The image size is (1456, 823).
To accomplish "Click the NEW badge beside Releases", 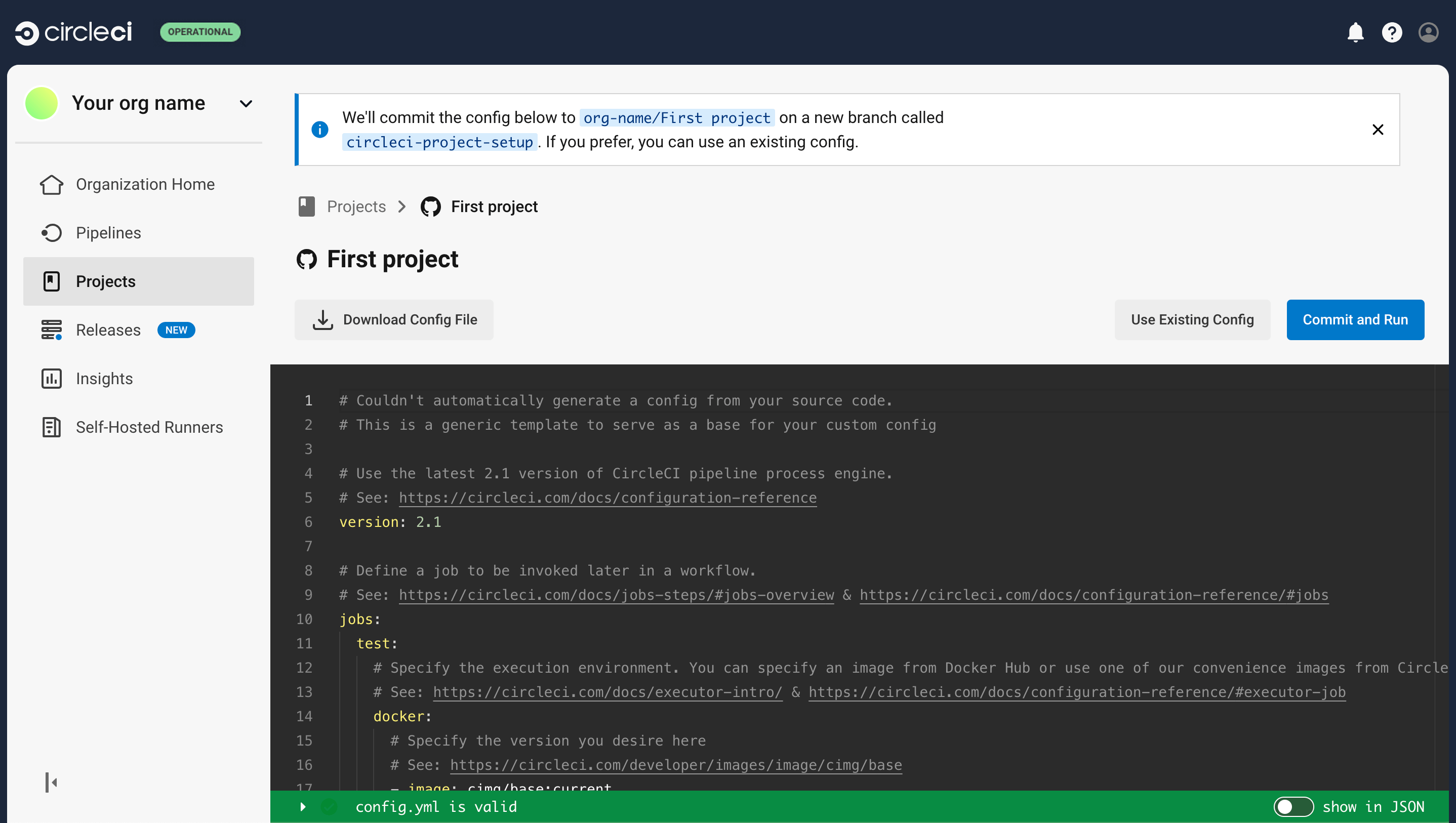I will pyautogui.click(x=176, y=330).
